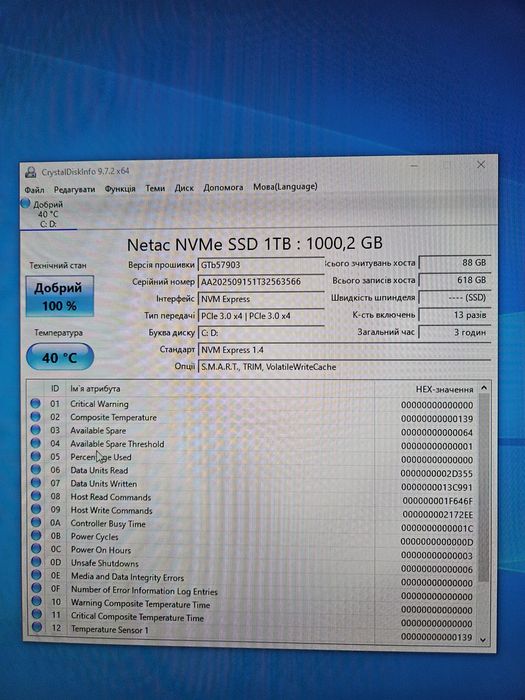This screenshot has height=700, width=525.
Task: Click total host reads value 88 GB
Action: coord(454,262)
